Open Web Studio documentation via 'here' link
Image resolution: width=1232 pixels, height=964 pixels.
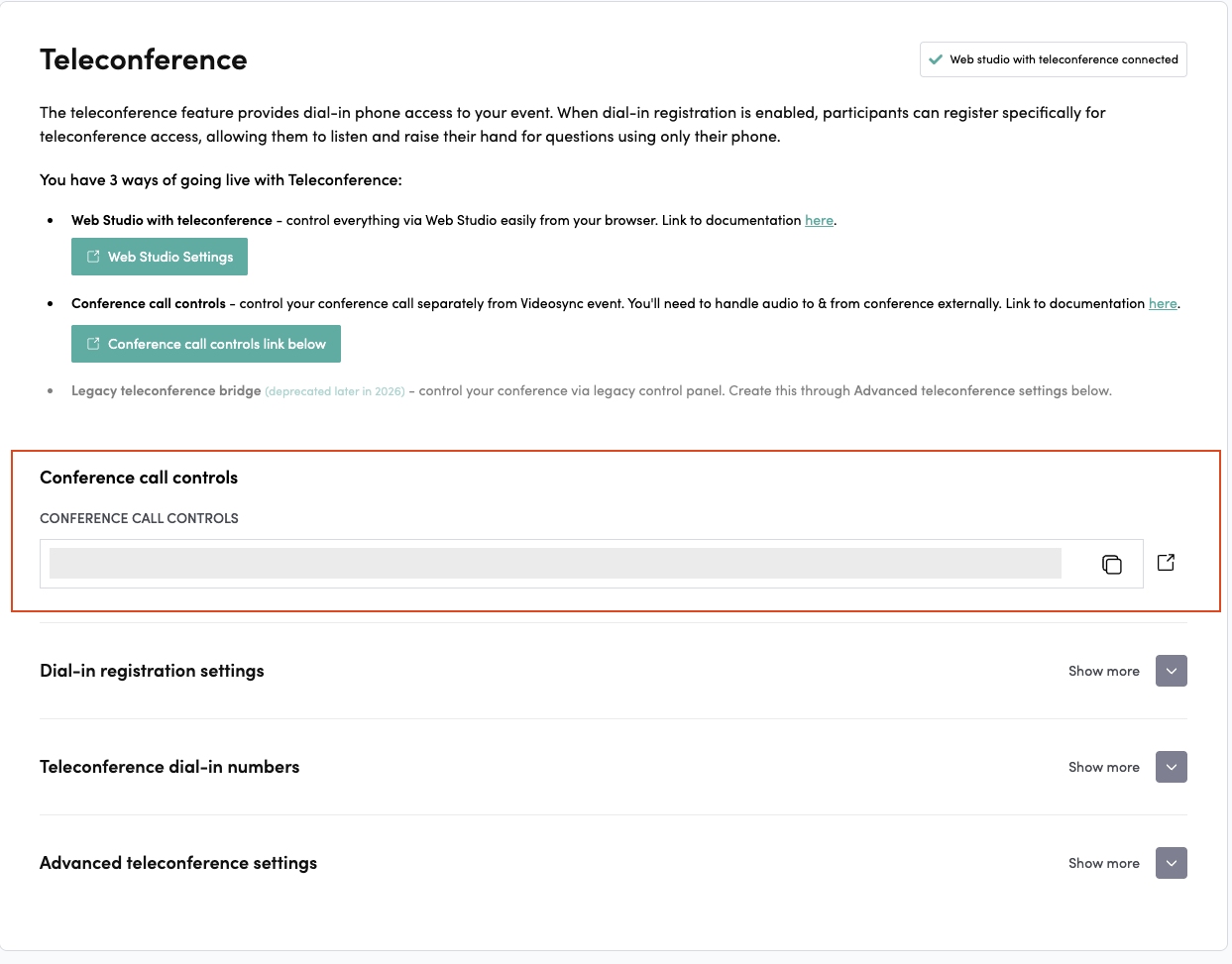(x=819, y=220)
